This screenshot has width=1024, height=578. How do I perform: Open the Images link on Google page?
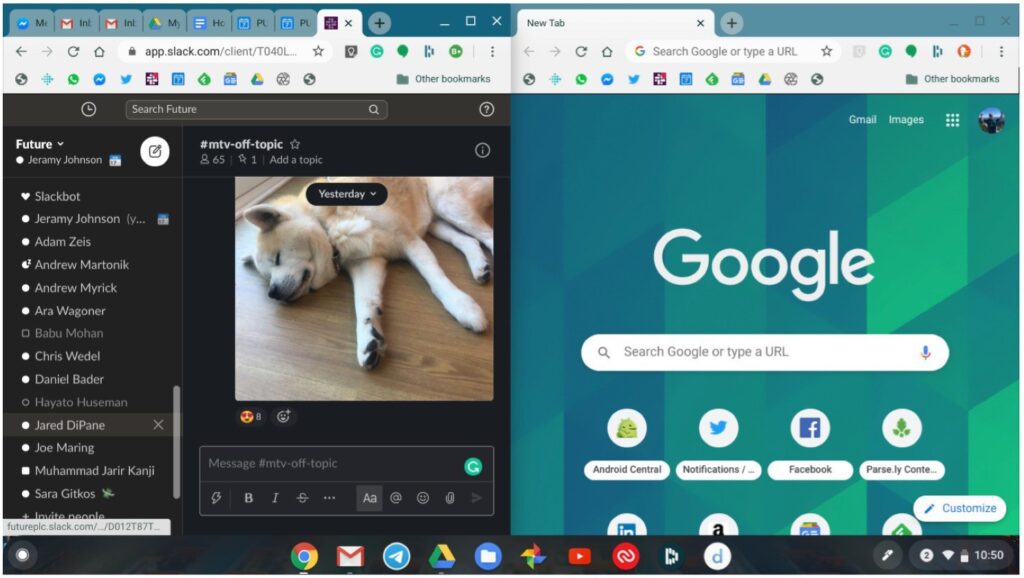(906, 120)
